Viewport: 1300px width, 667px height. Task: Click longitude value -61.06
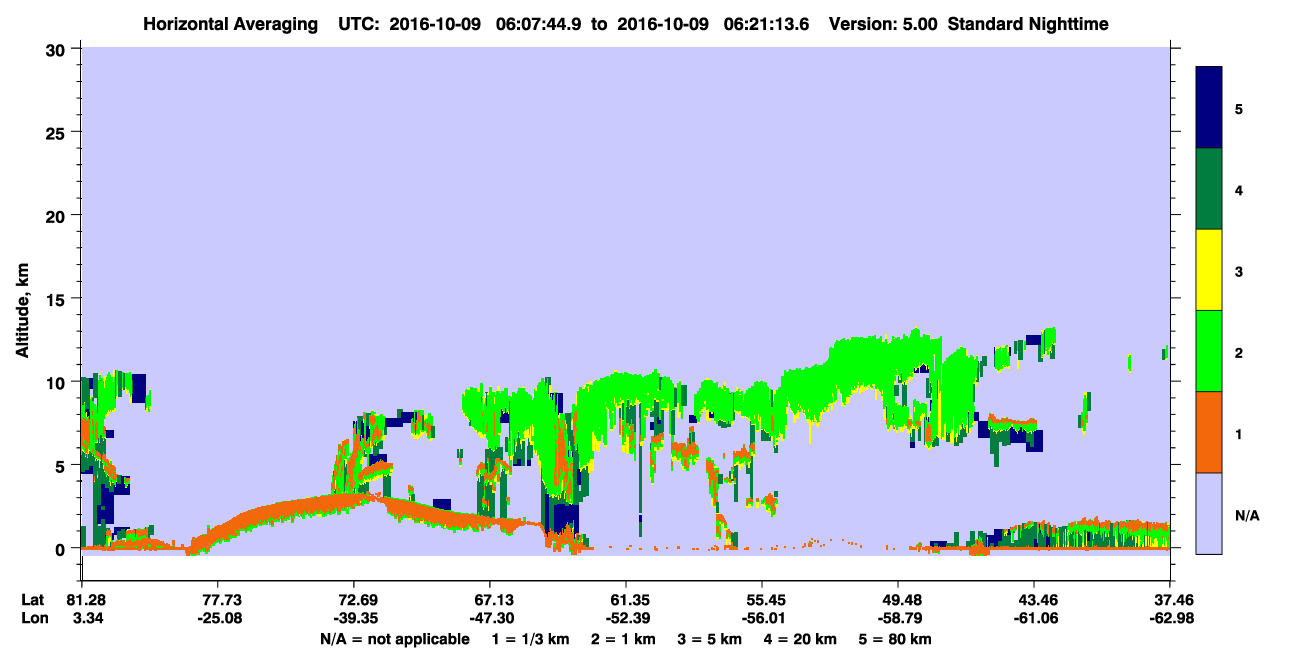[1034, 618]
